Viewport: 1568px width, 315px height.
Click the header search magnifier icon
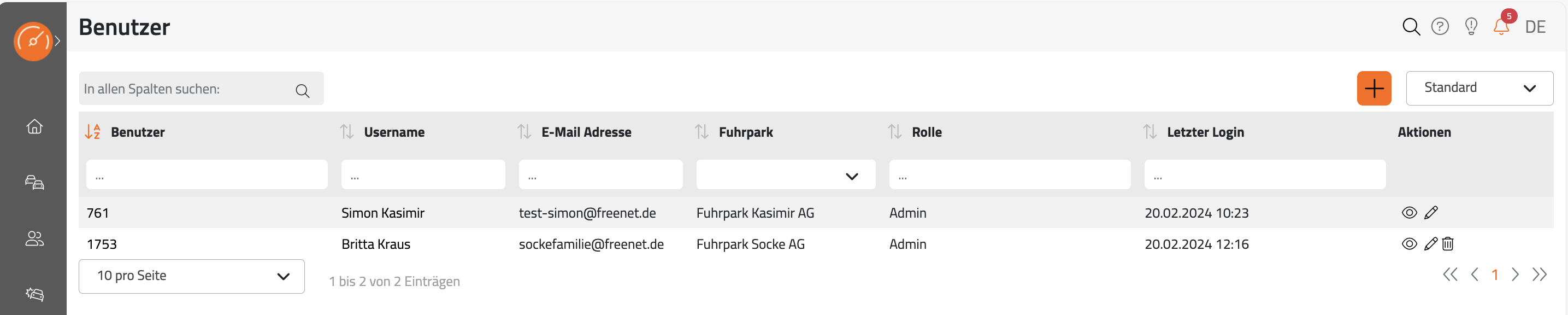coord(1411,26)
